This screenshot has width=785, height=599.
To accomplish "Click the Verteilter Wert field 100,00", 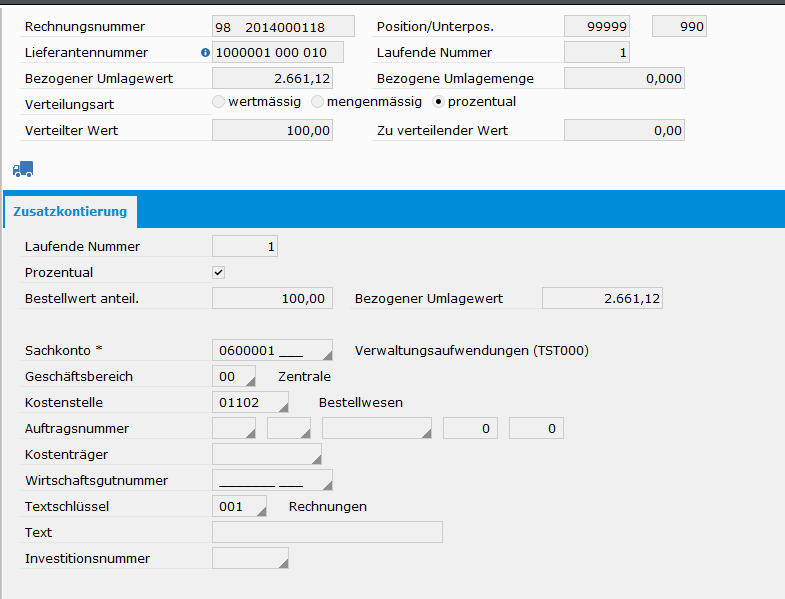I will 272,130.
